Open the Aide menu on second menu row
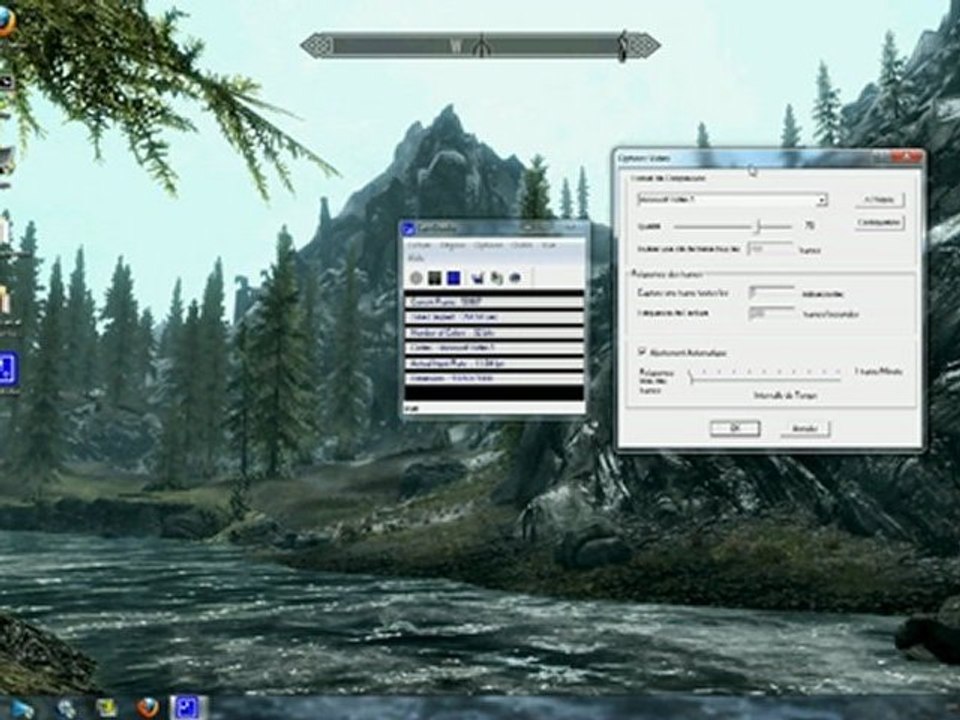This screenshot has height=720, width=960. click(416, 258)
